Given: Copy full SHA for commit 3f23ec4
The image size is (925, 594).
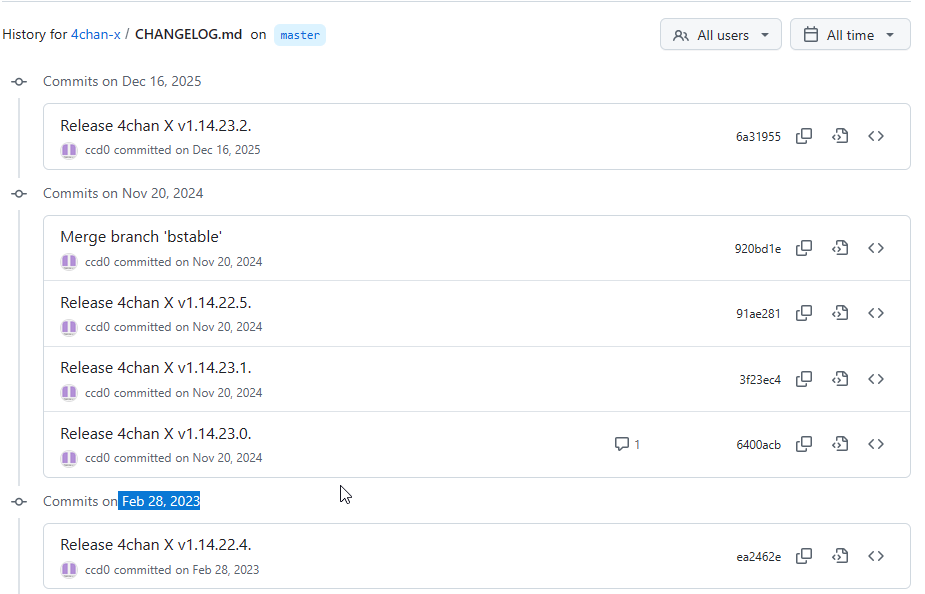Looking at the screenshot, I should pos(803,379).
